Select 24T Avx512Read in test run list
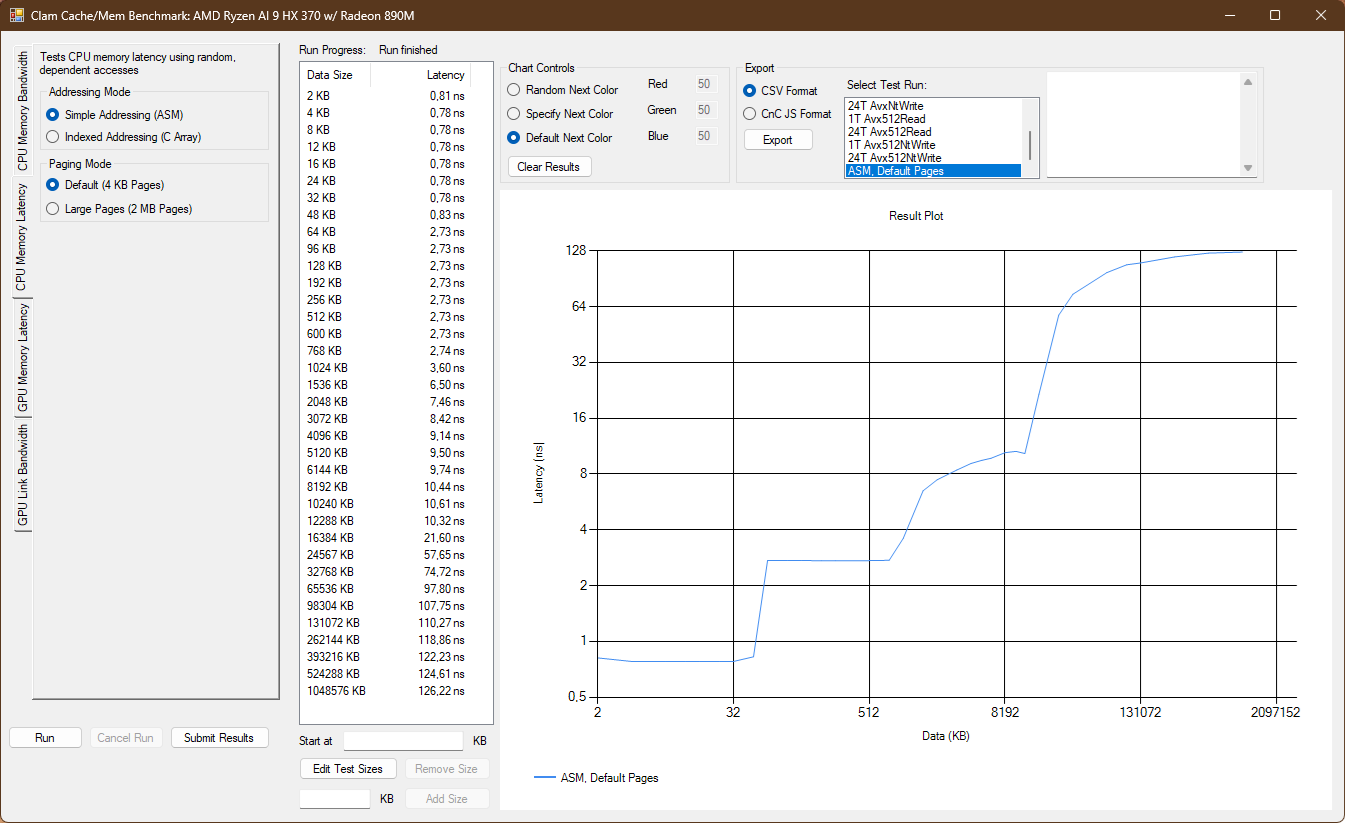 [x=889, y=132]
